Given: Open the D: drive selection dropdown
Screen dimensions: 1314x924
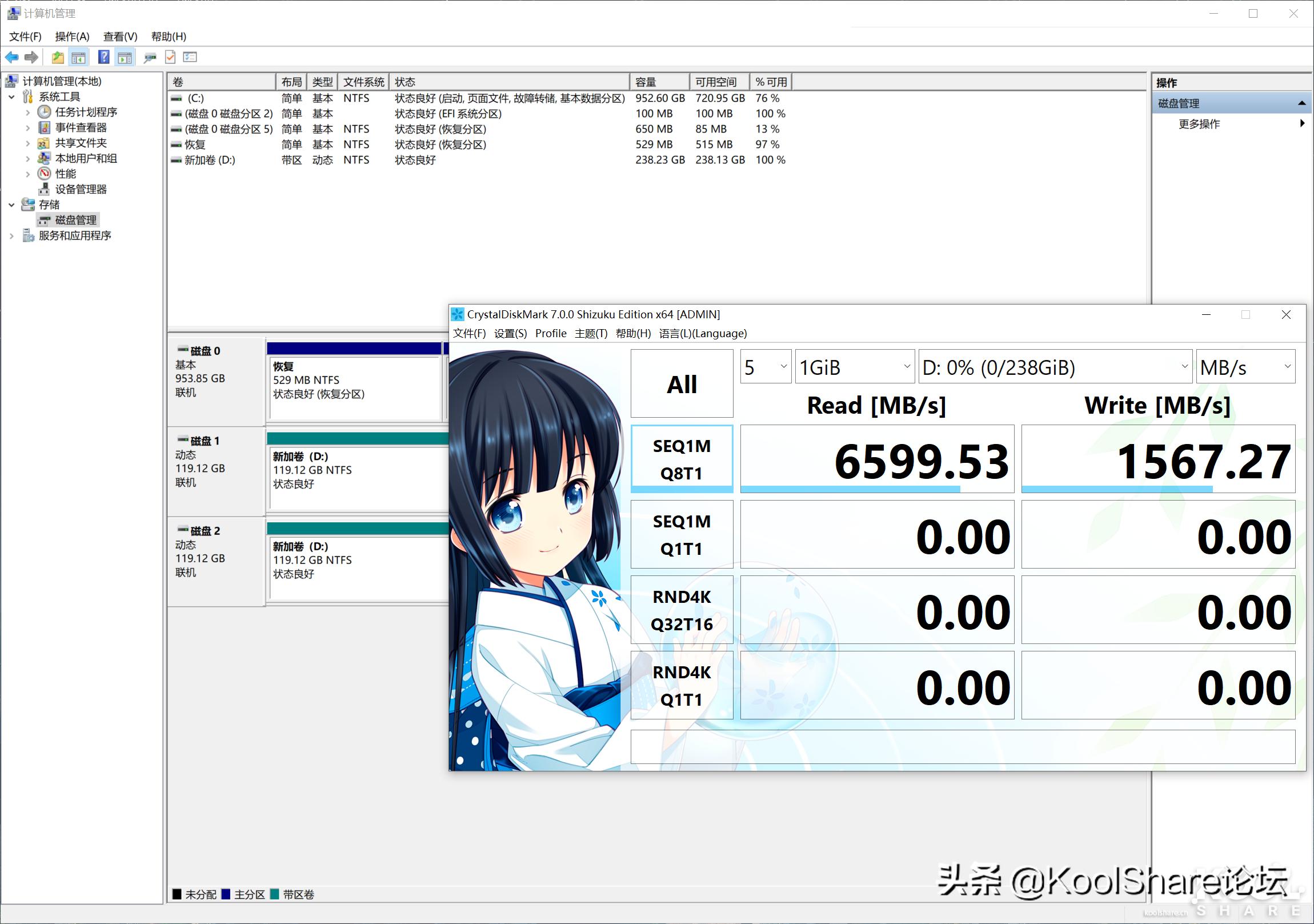Looking at the screenshot, I should (x=1055, y=367).
